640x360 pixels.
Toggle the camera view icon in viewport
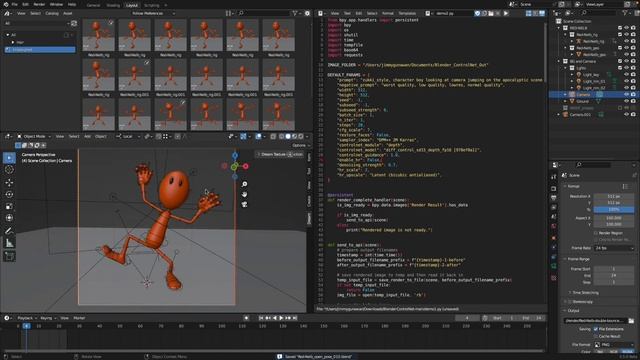[244, 204]
